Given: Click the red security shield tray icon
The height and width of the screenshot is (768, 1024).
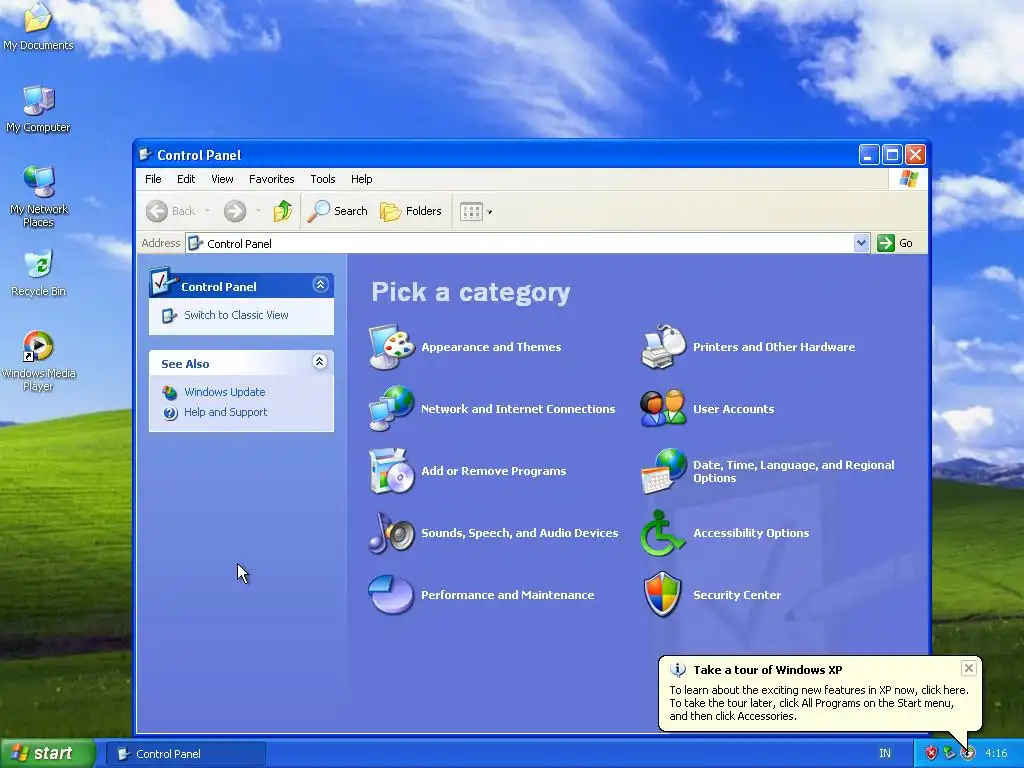Looking at the screenshot, I should point(931,753).
